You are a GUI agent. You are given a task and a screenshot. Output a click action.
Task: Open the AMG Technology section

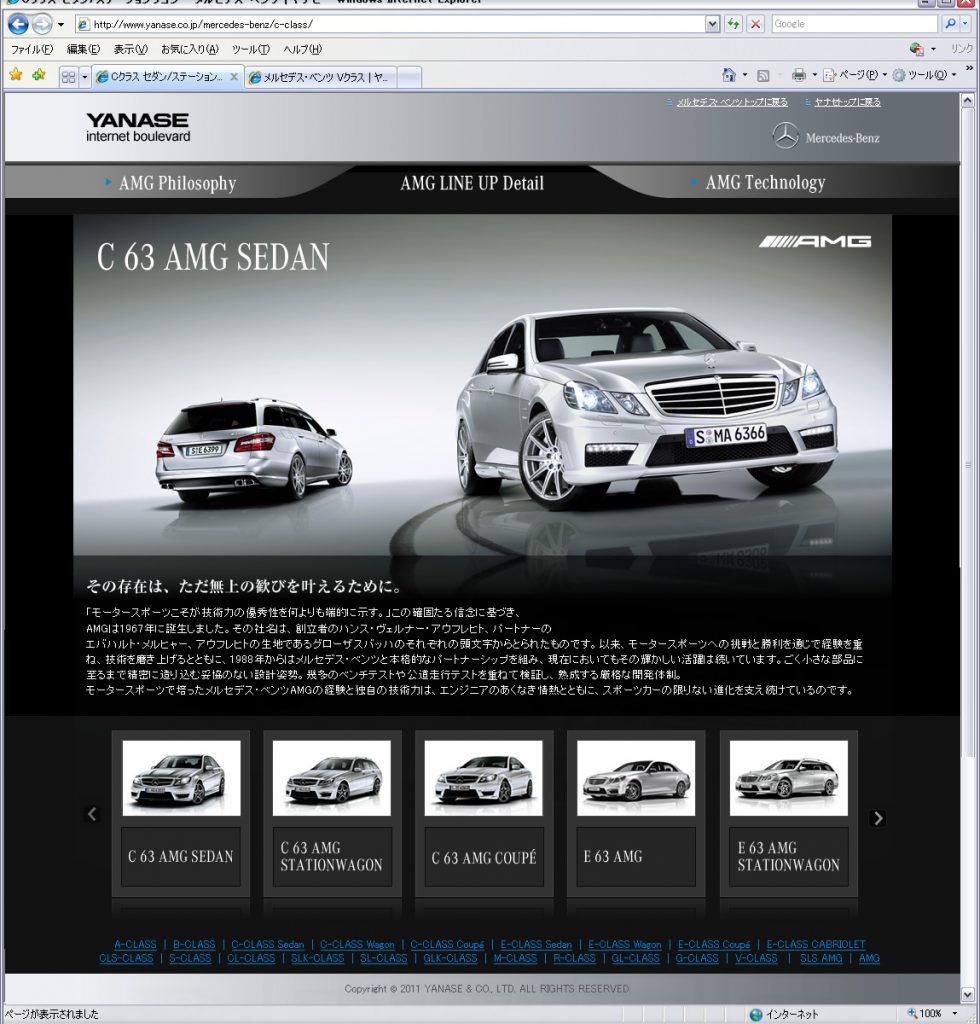(765, 183)
